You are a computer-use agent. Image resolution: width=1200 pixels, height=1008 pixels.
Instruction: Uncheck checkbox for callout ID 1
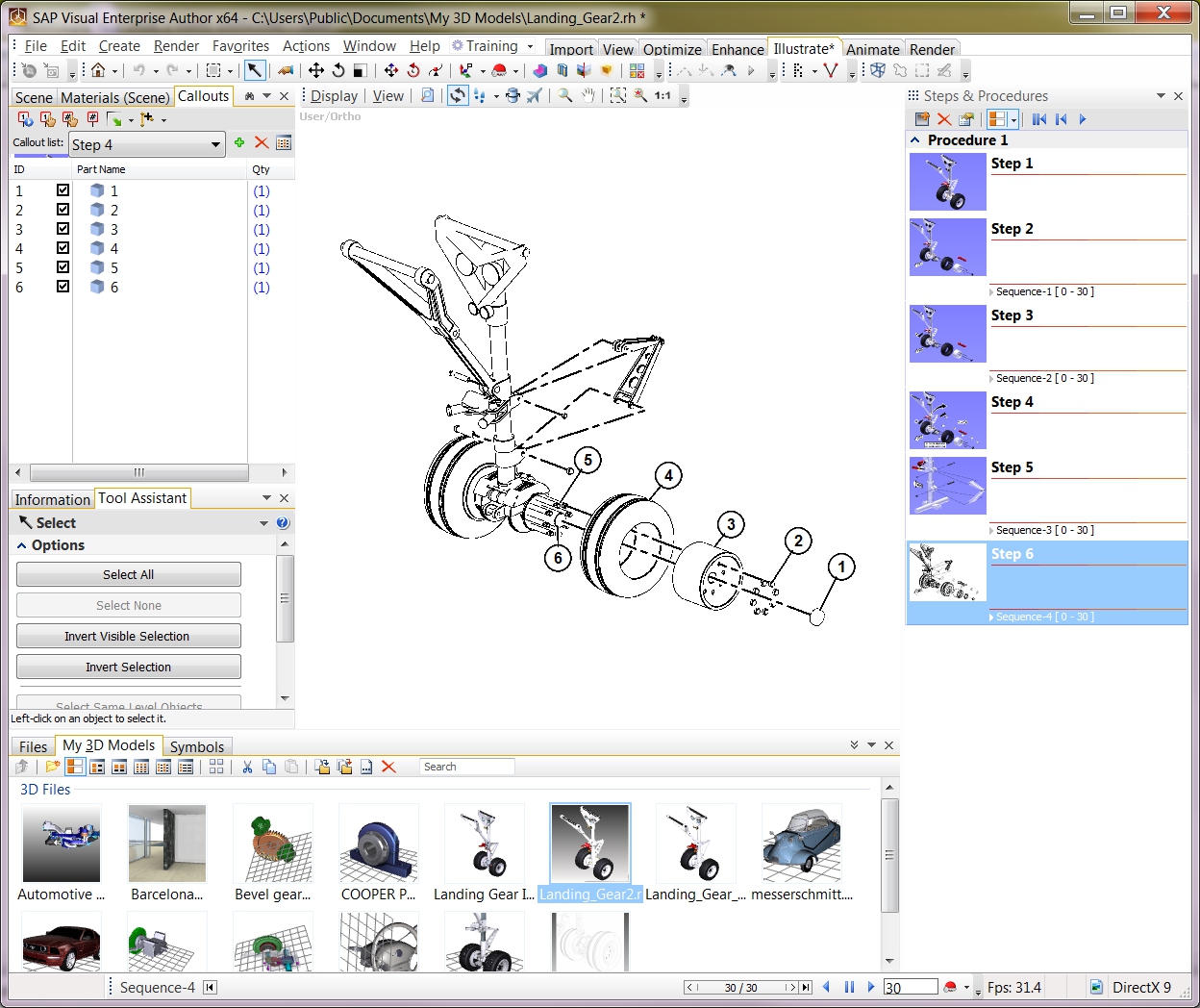pos(62,190)
